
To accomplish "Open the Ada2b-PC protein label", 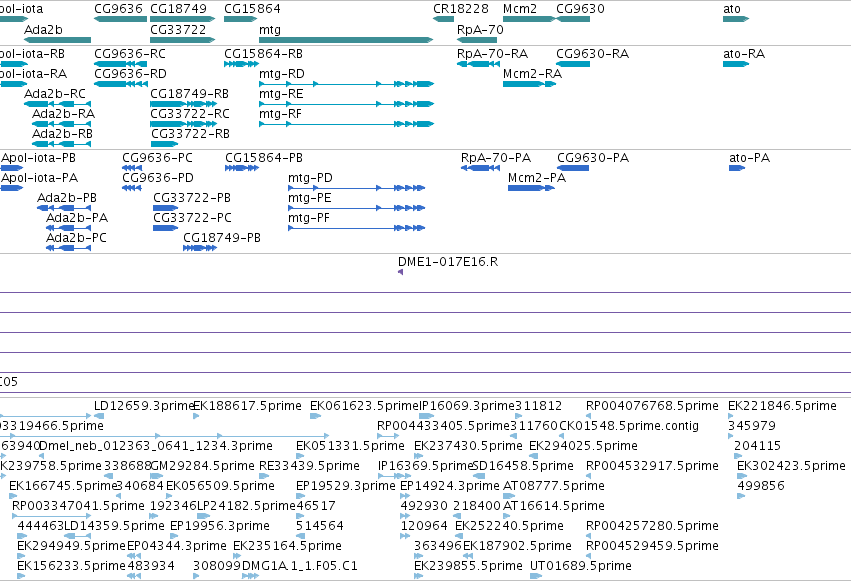I will pos(77,238).
